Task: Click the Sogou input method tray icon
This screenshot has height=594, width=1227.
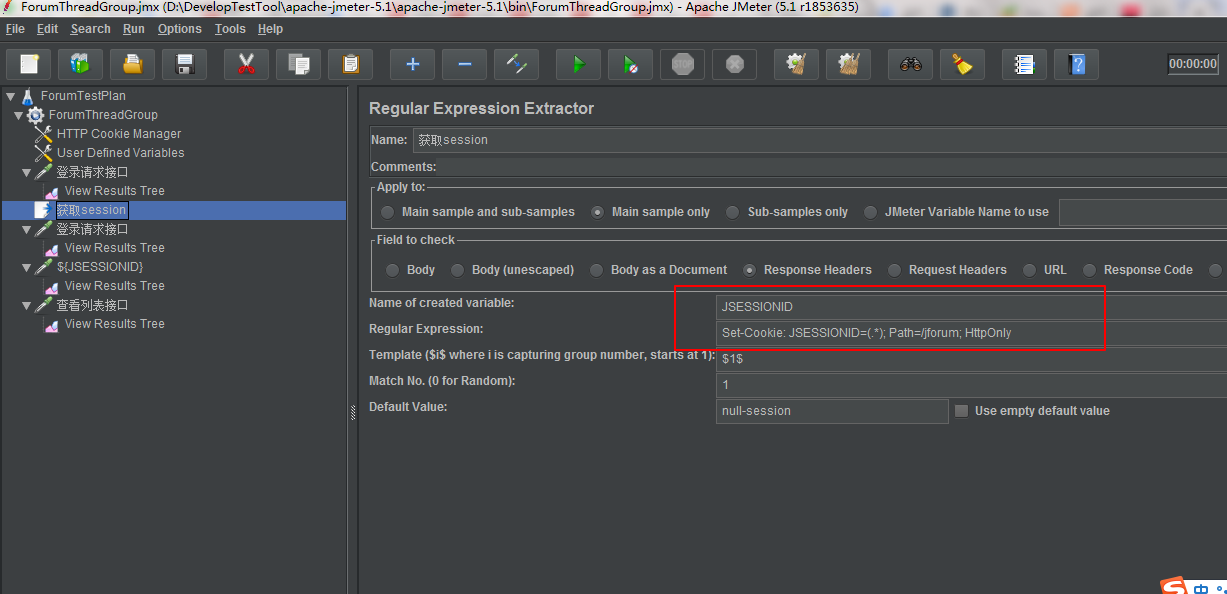Action: 1174,587
